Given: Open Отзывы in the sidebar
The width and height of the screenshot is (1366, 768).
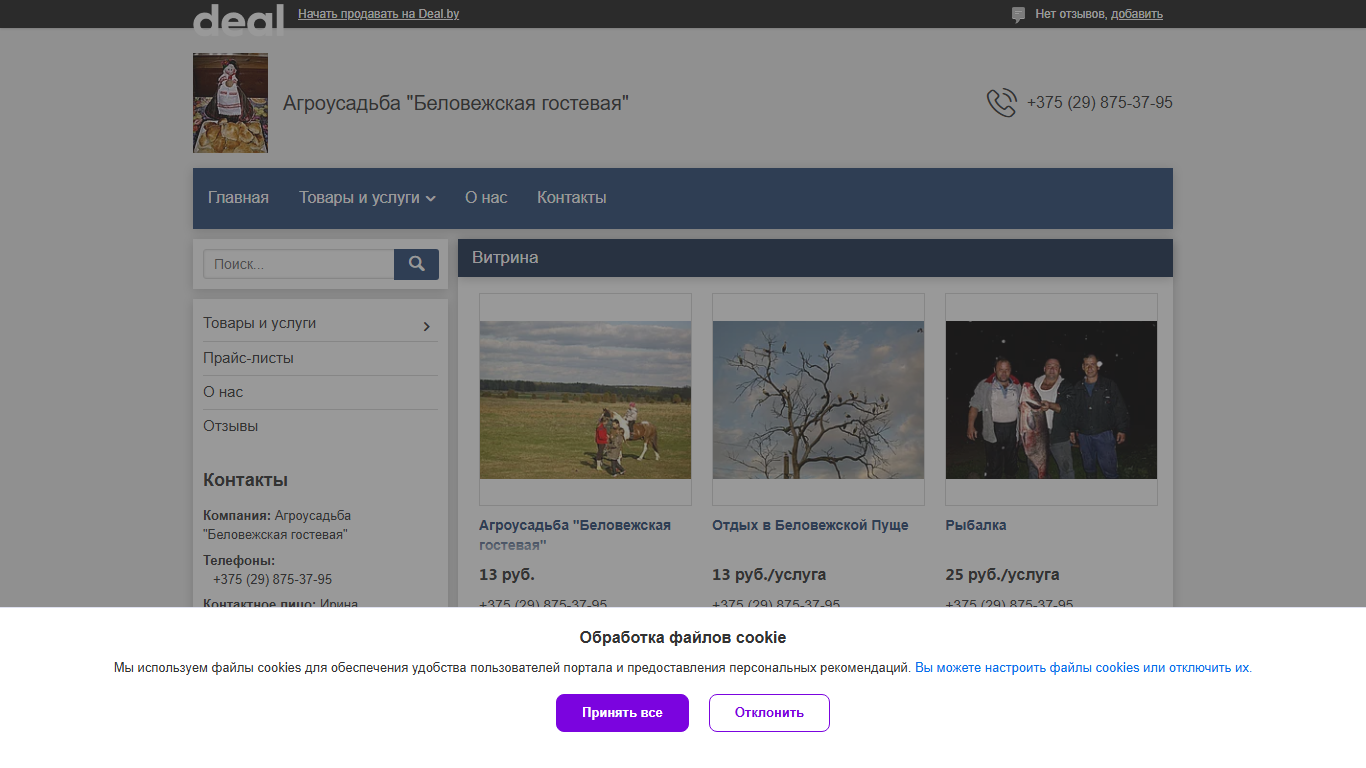Looking at the screenshot, I should (x=230, y=426).
